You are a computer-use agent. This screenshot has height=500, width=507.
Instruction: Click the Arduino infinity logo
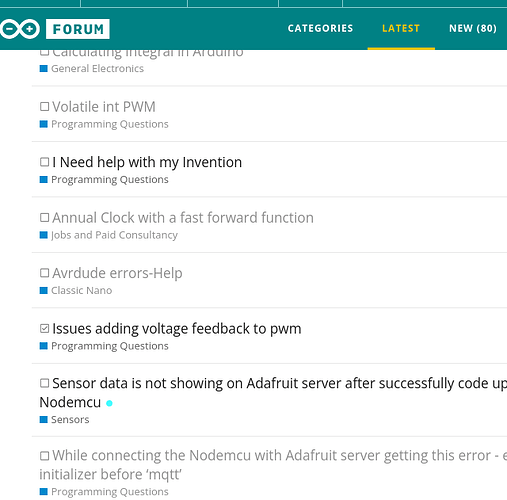[x=20, y=29]
